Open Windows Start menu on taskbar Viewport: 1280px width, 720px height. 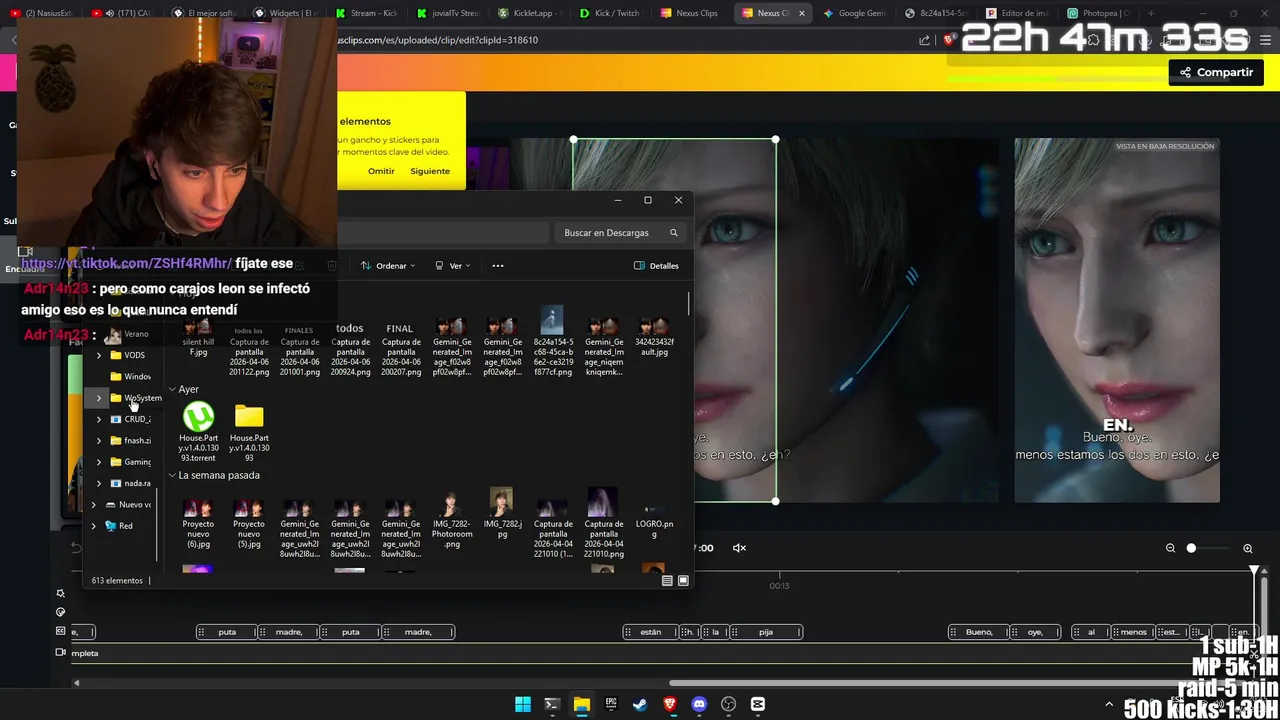click(x=523, y=704)
